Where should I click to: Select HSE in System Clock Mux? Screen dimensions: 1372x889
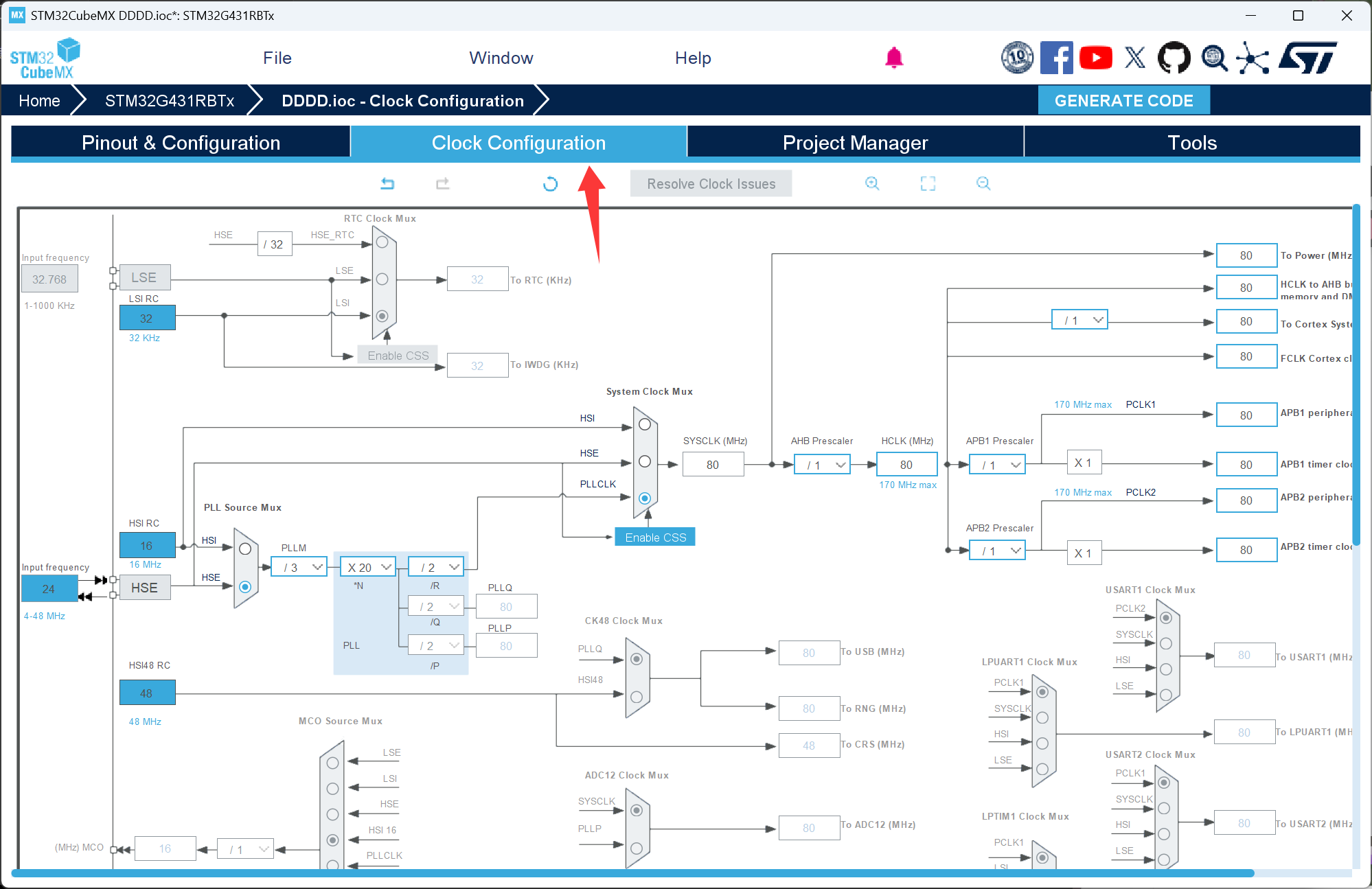[645, 461]
